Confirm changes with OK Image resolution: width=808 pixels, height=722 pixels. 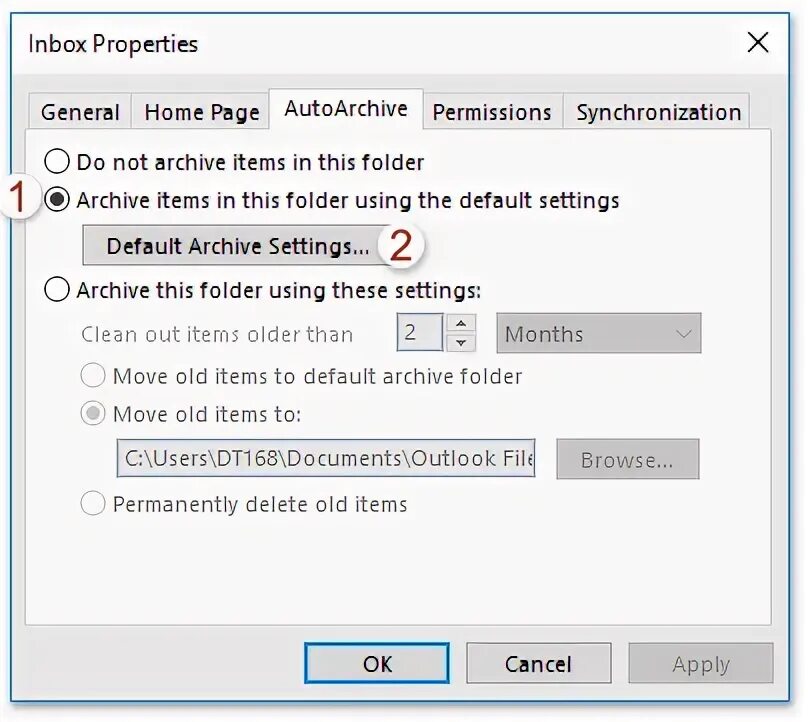[x=377, y=663]
